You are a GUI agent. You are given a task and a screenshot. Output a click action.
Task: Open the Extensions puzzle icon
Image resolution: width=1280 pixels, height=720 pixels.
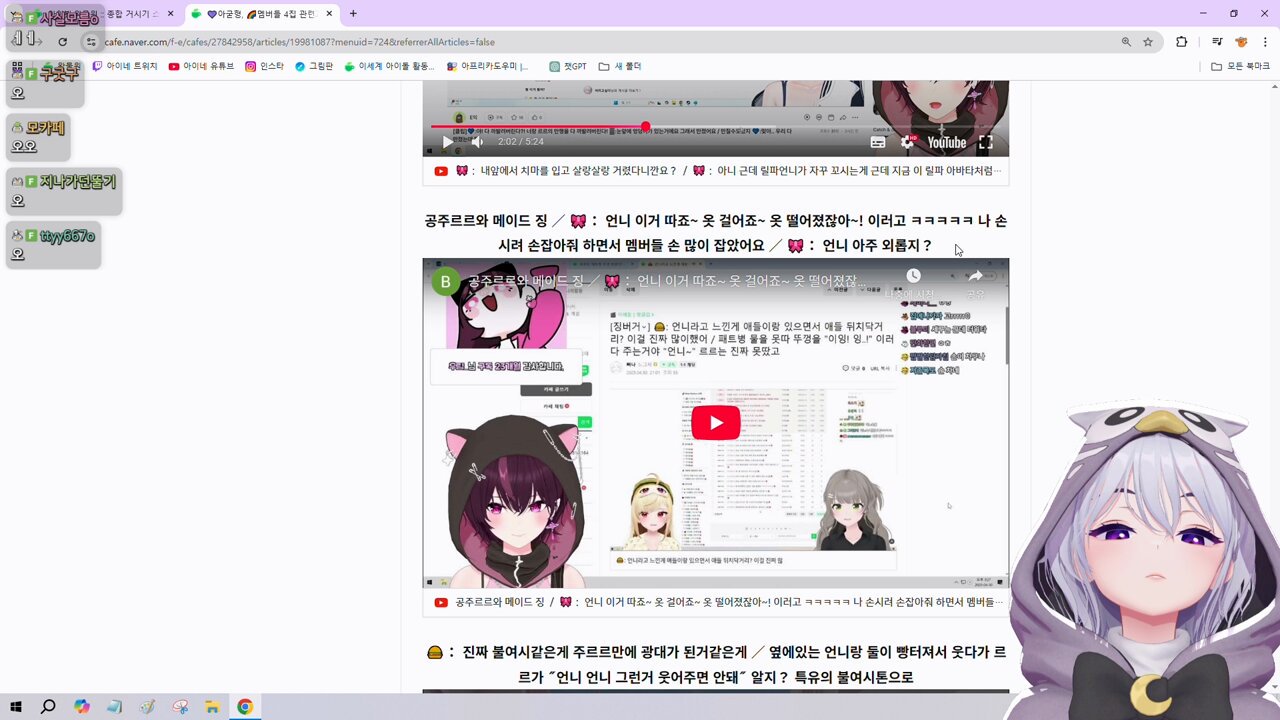[x=1182, y=42]
